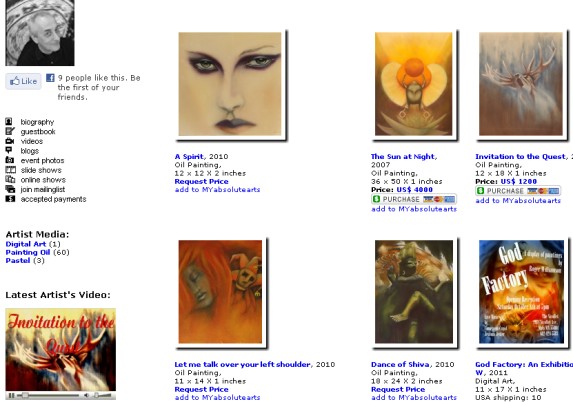Viewport: 573px width, 402px height.
Task: Request Price for Dance of Shiva
Action: (x=398, y=390)
